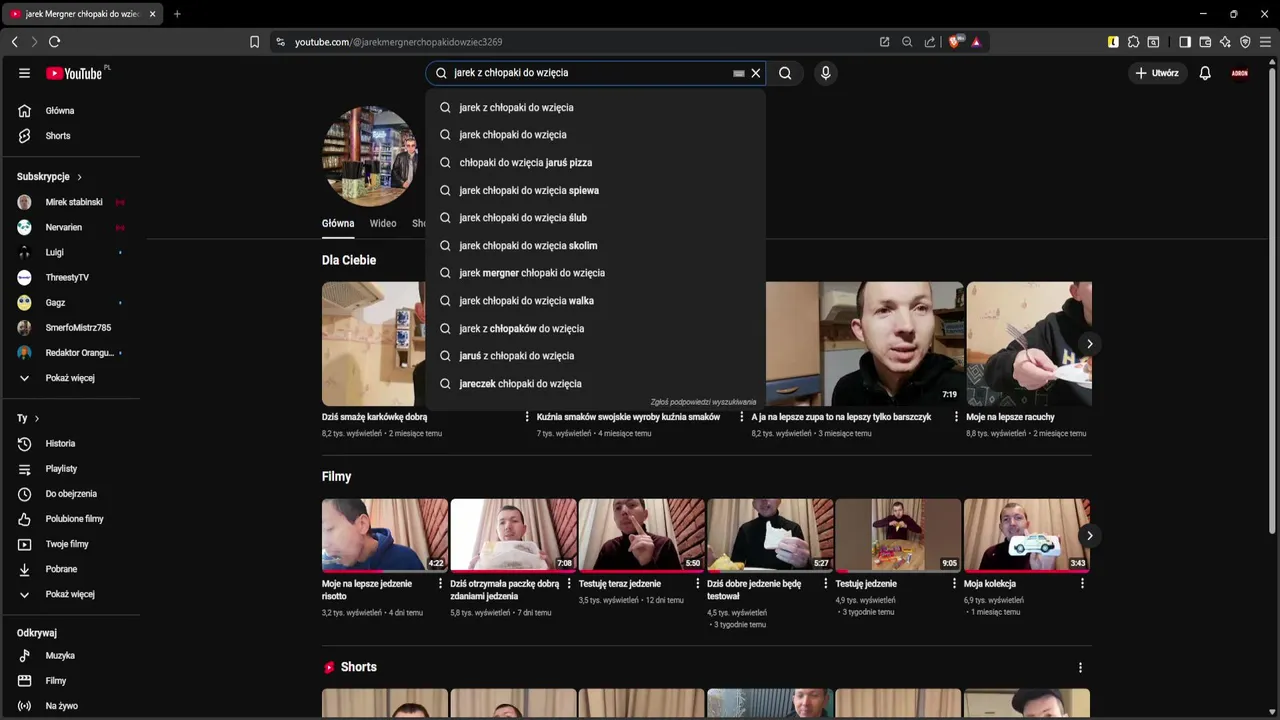
Task: Clear search text with the X icon
Action: [756, 73]
